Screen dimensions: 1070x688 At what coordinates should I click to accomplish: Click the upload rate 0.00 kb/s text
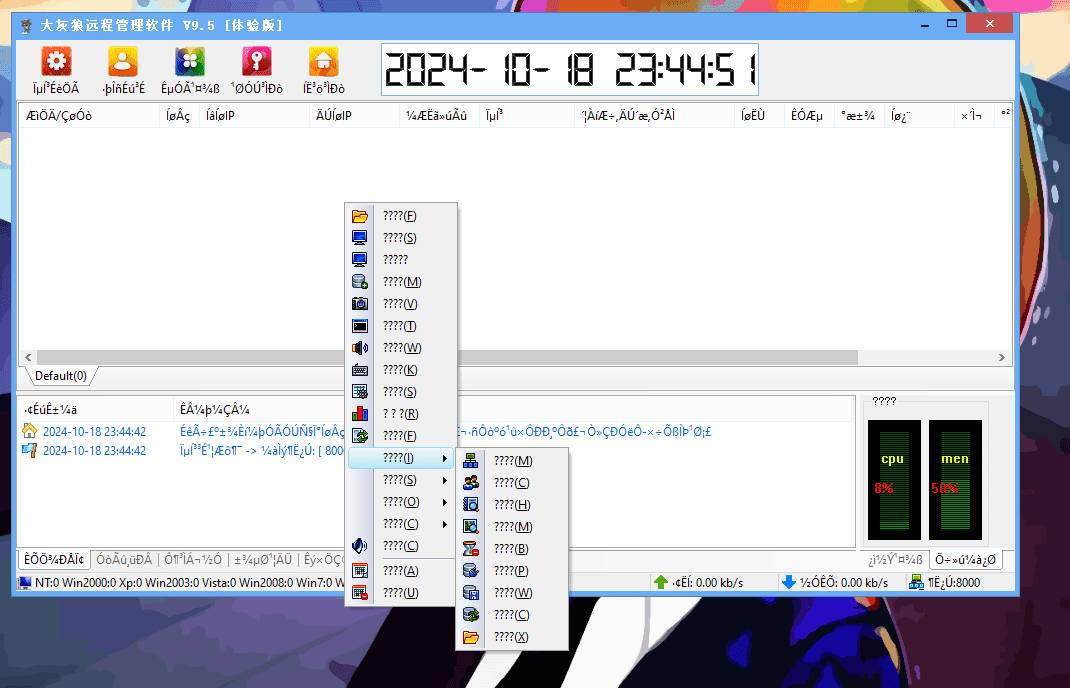[x=708, y=582]
